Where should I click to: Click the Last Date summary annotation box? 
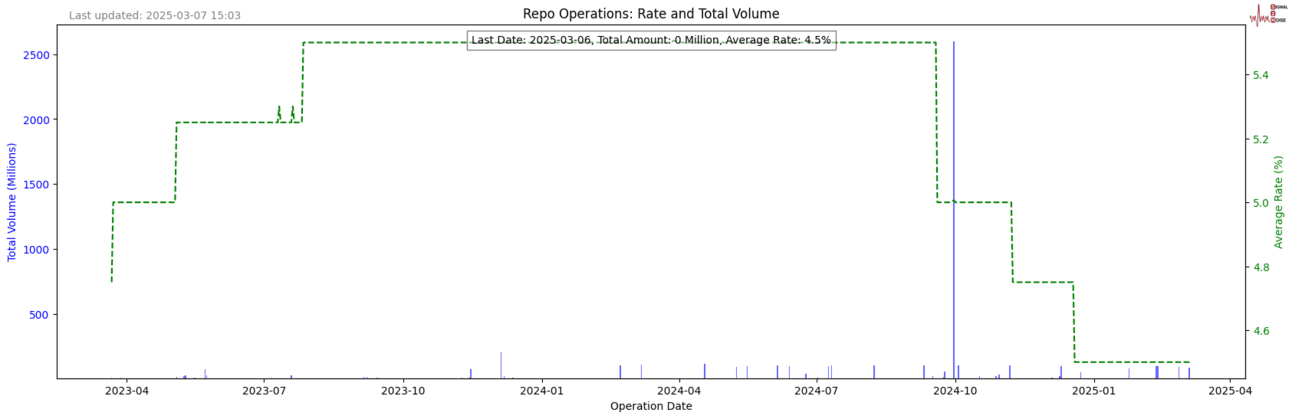click(651, 40)
